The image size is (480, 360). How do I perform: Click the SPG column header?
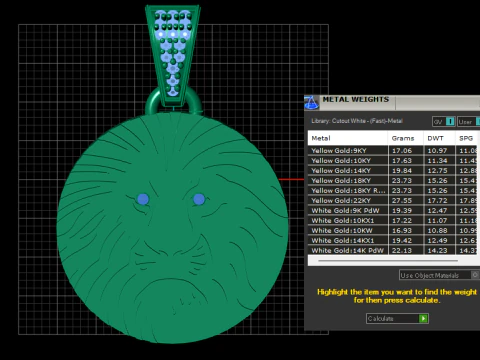tap(466, 138)
